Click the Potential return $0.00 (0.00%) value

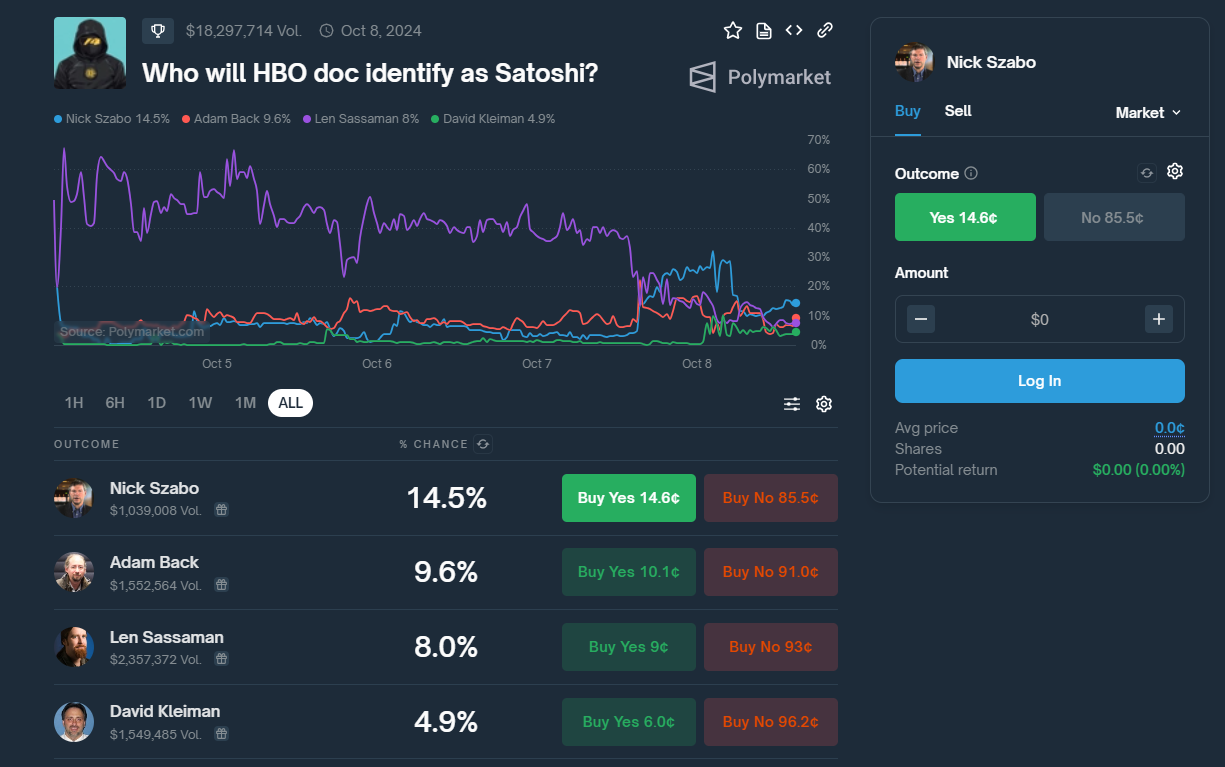(x=1138, y=470)
